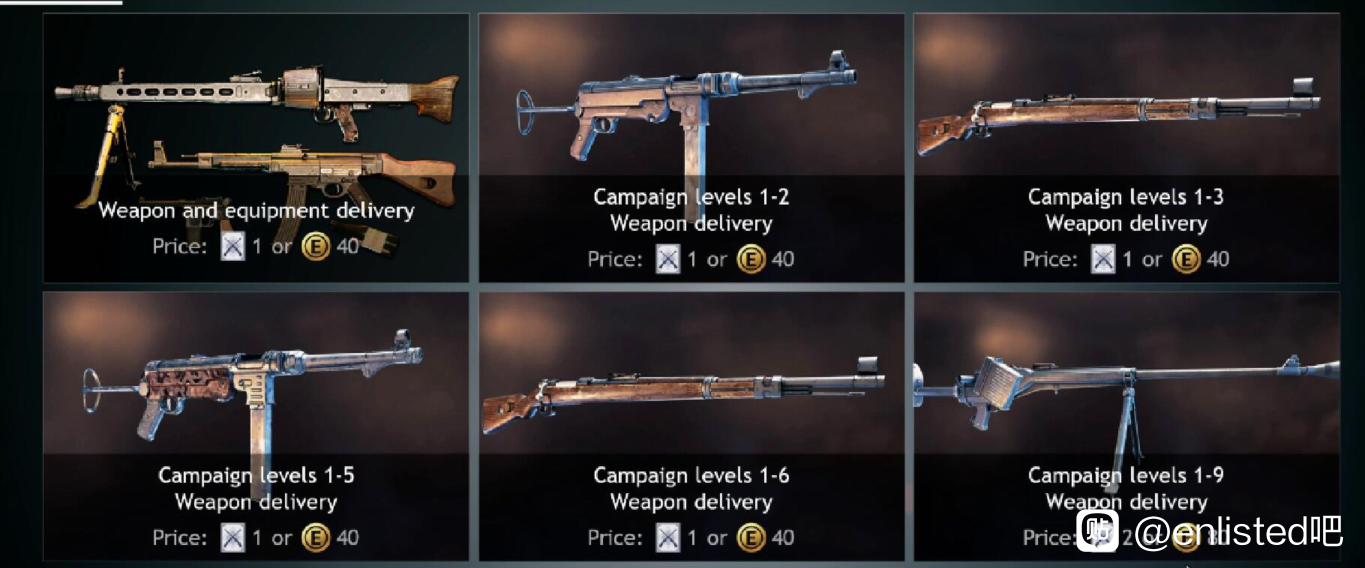Screen dimensions: 1365x568
Task: Click order ticket icon in Campaign levels 1-5 card
Action: pos(233,538)
